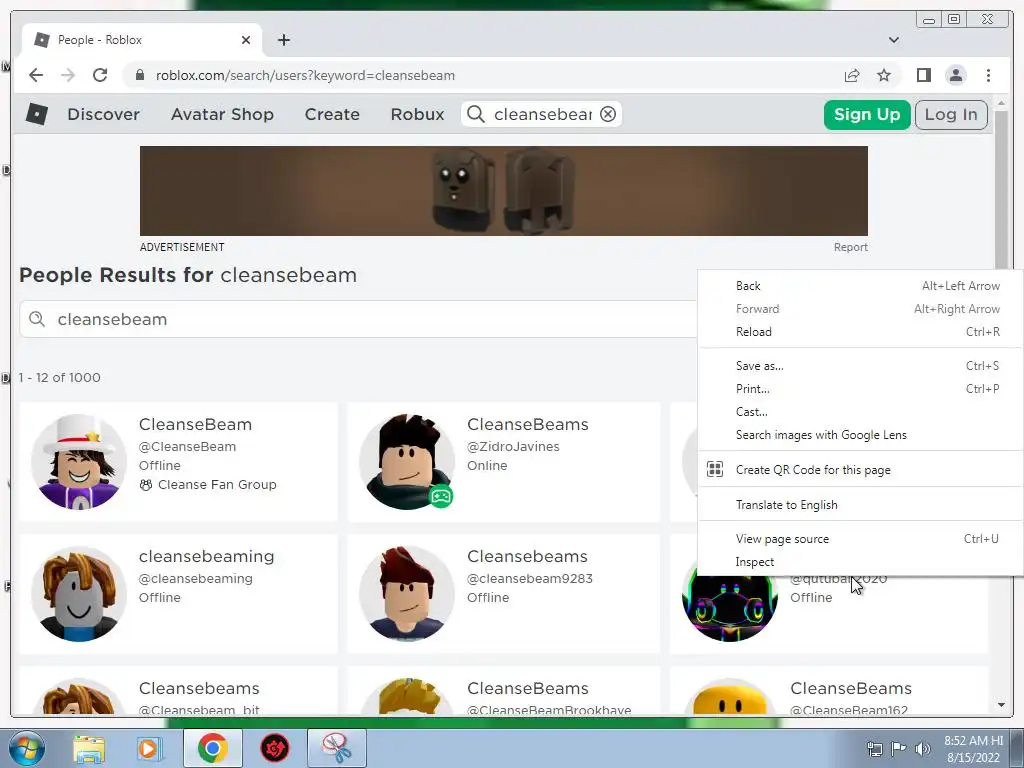Click the browser back arrow
This screenshot has width=1024, height=768.
point(36,75)
